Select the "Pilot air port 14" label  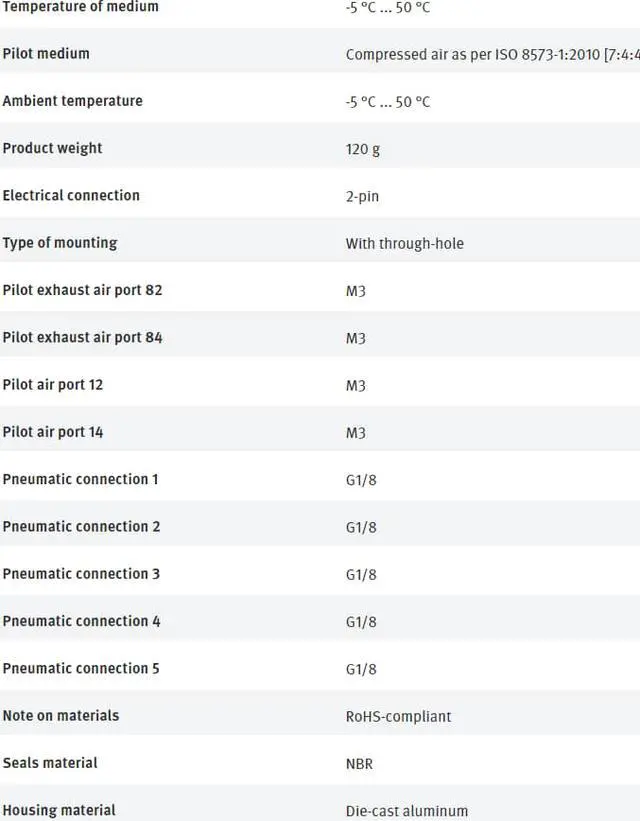(x=53, y=432)
